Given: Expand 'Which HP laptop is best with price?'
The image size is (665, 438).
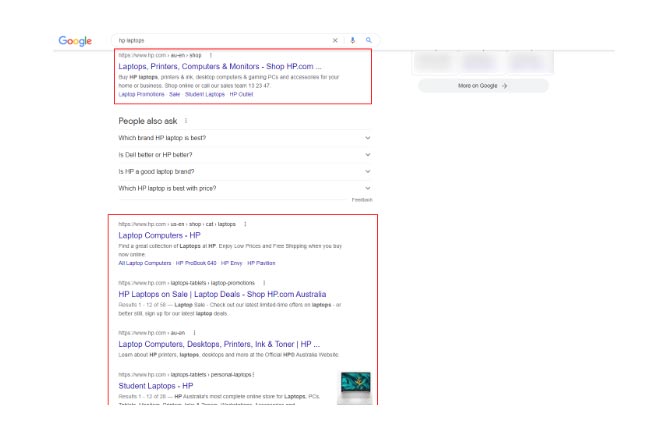Looking at the screenshot, I should (244, 188).
